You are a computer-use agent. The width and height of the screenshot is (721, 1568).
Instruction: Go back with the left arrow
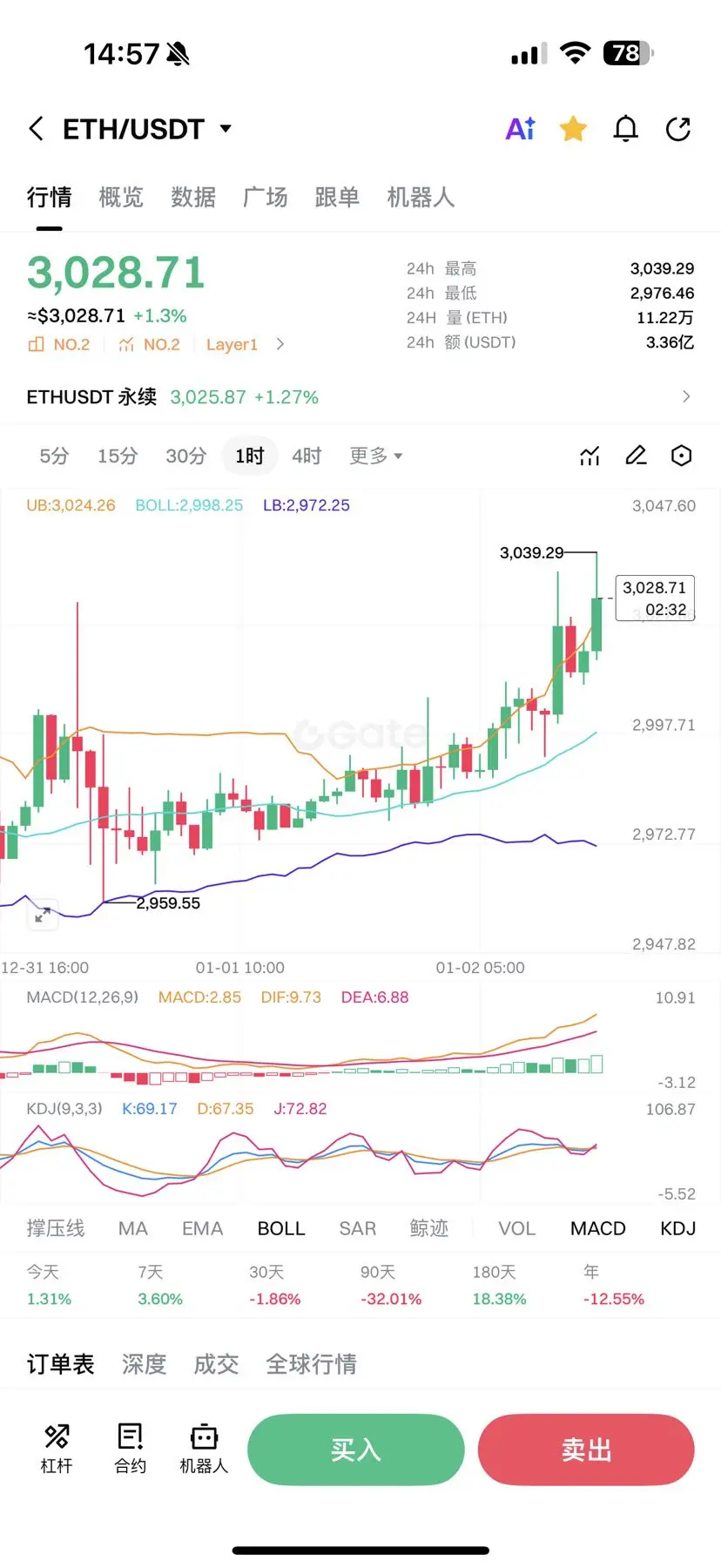pos(36,129)
